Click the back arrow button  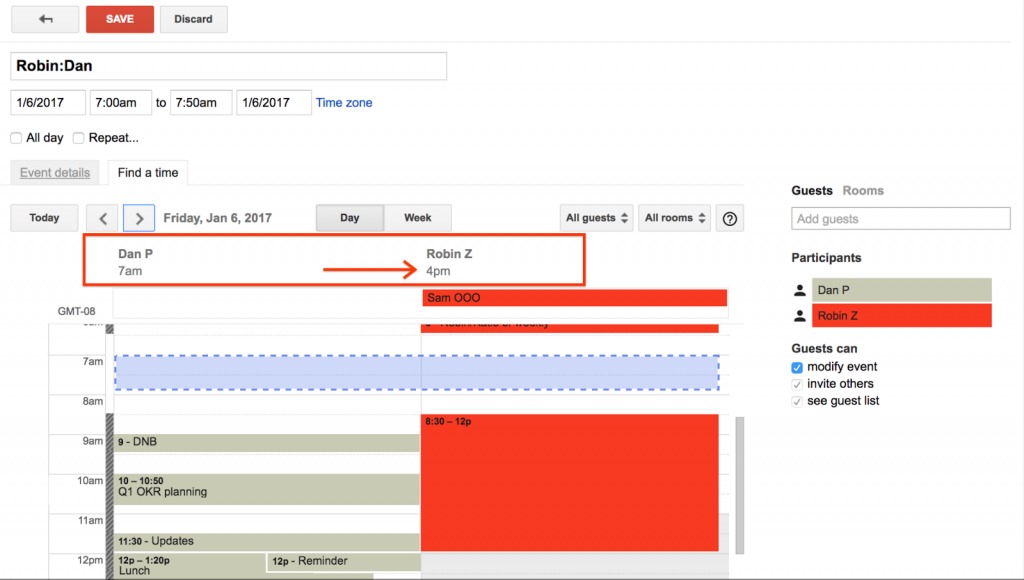coord(45,19)
